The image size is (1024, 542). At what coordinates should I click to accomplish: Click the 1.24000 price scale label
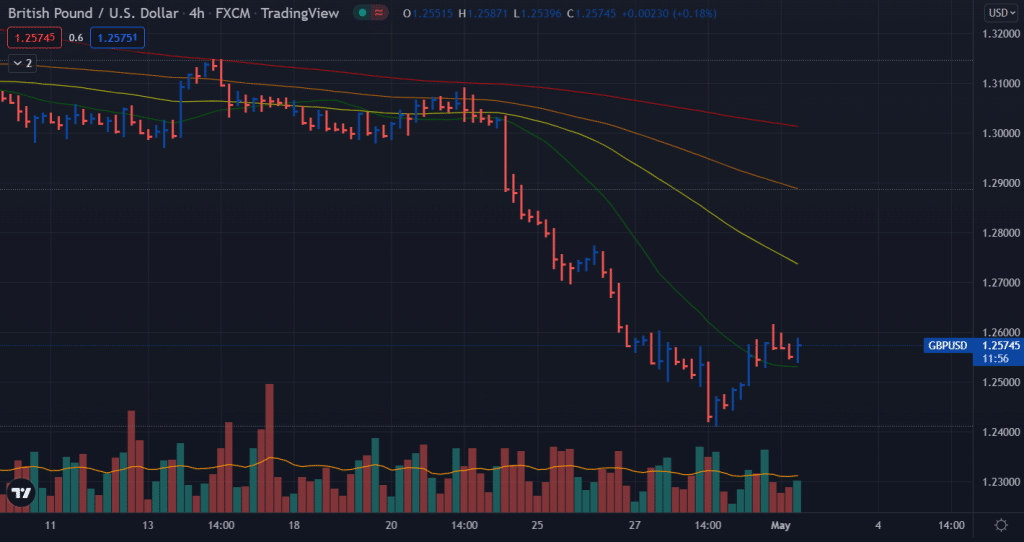tap(1000, 432)
